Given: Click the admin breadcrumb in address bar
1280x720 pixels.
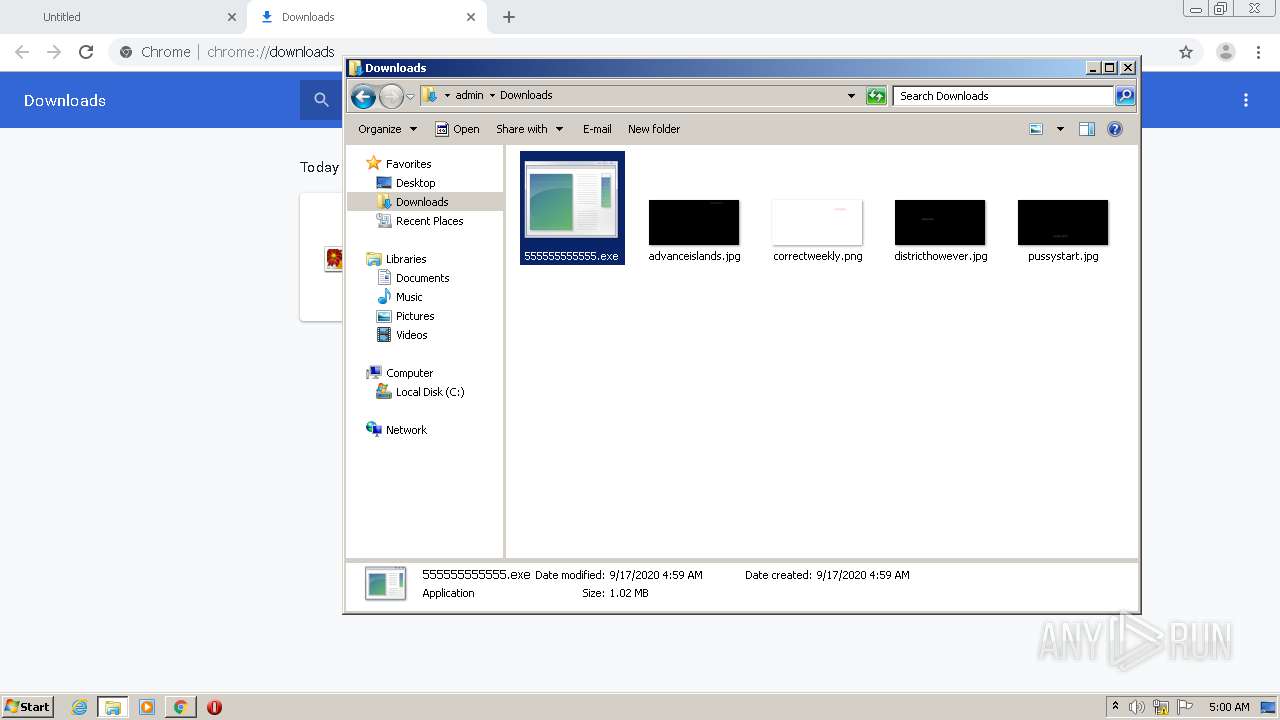Looking at the screenshot, I should (469, 96).
